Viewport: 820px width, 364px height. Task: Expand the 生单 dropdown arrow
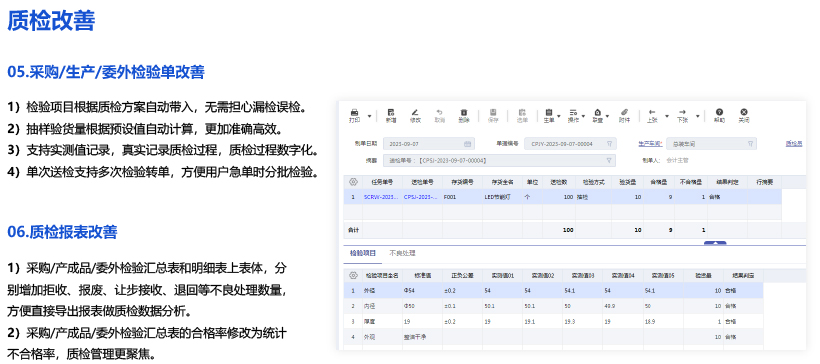559,116
